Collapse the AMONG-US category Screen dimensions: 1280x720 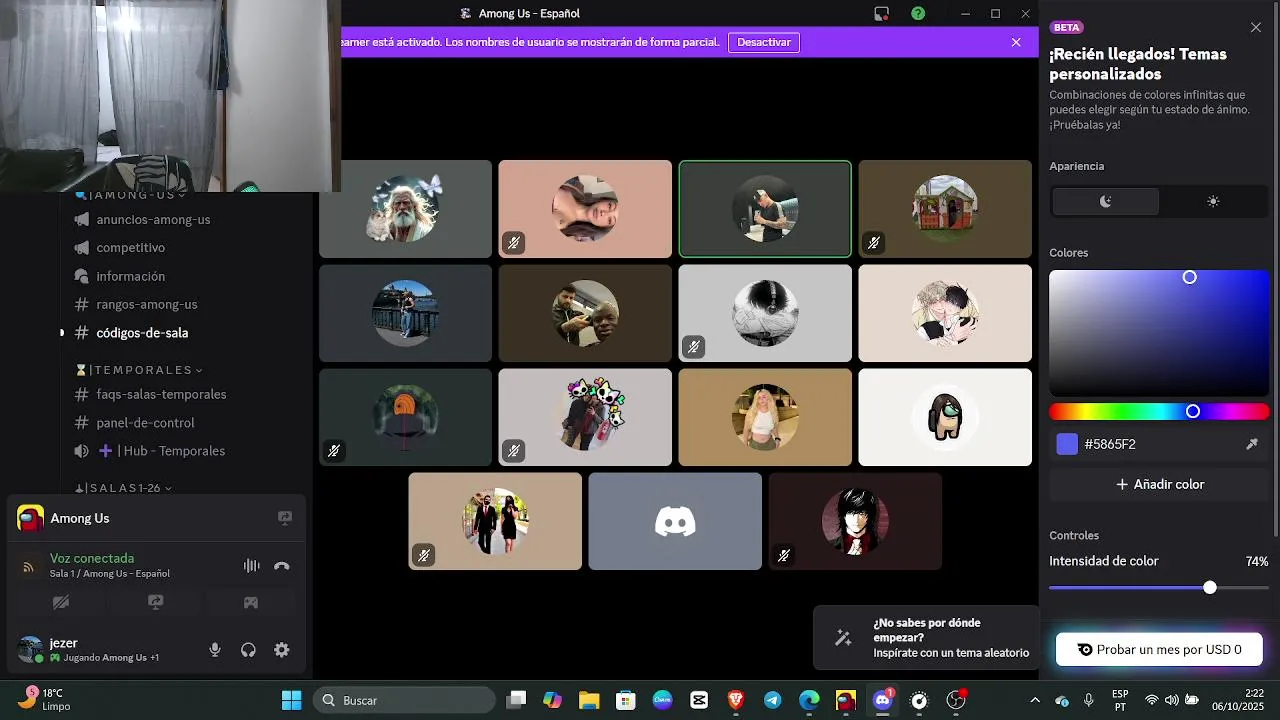click(130, 194)
